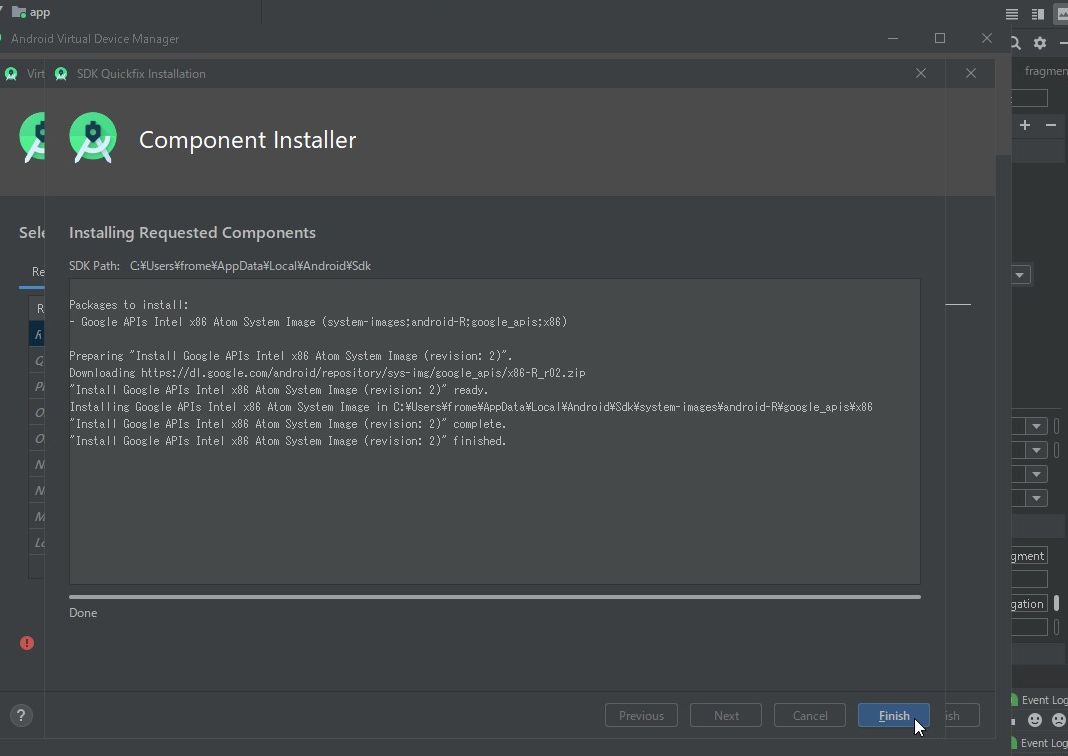Click the Component Installer Android robot icon

pyautogui.click(x=92, y=137)
